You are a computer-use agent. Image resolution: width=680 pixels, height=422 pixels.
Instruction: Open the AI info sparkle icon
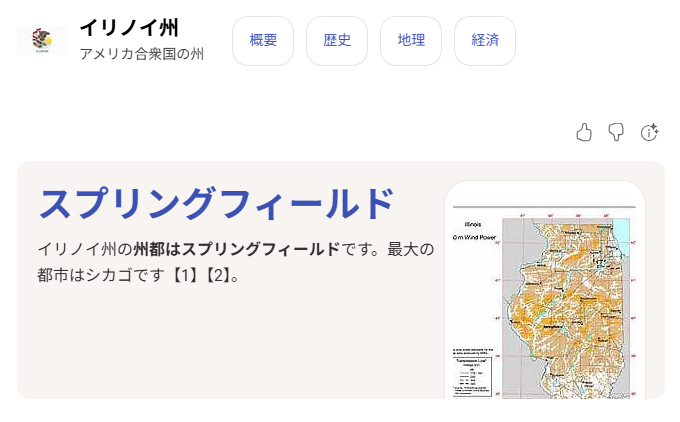(x=649, y=132)
